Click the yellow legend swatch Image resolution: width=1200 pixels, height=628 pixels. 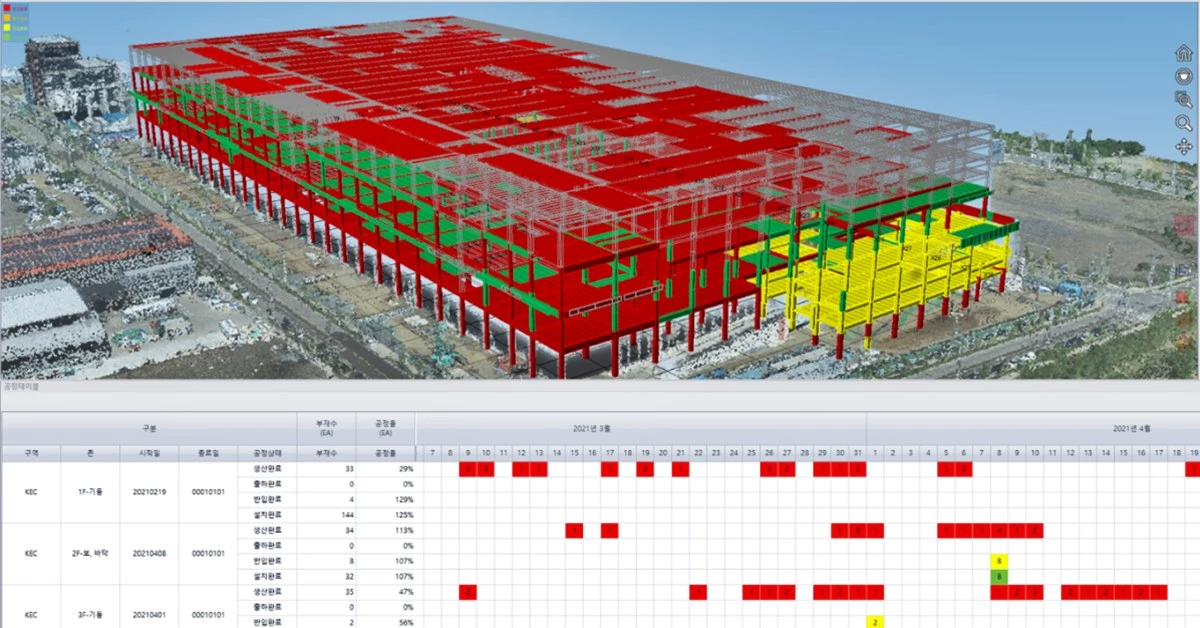(x=7, y=28)
